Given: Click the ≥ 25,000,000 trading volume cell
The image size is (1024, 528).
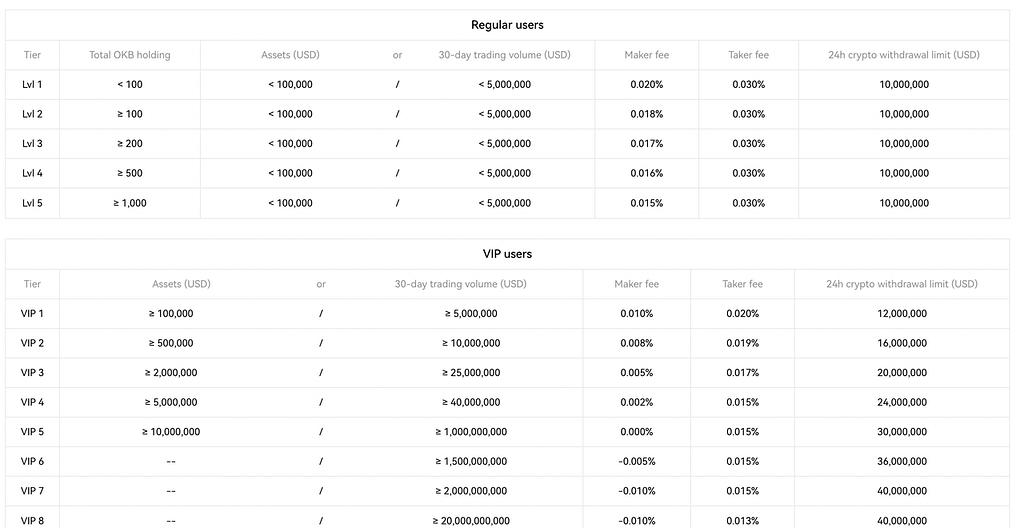Looking at the screenshot, I should point(471,373).
